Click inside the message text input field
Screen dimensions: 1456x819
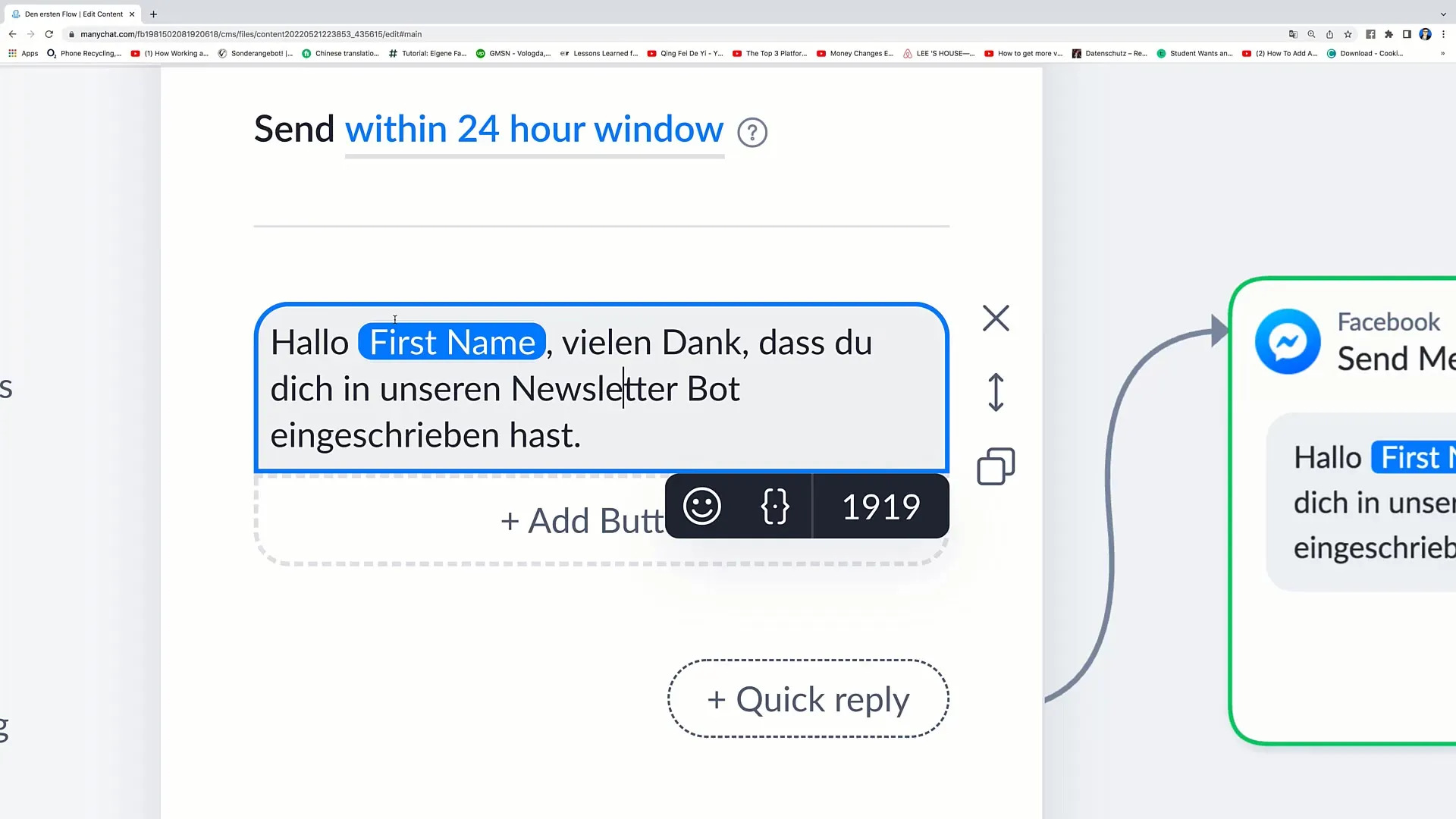coord(600,387)
